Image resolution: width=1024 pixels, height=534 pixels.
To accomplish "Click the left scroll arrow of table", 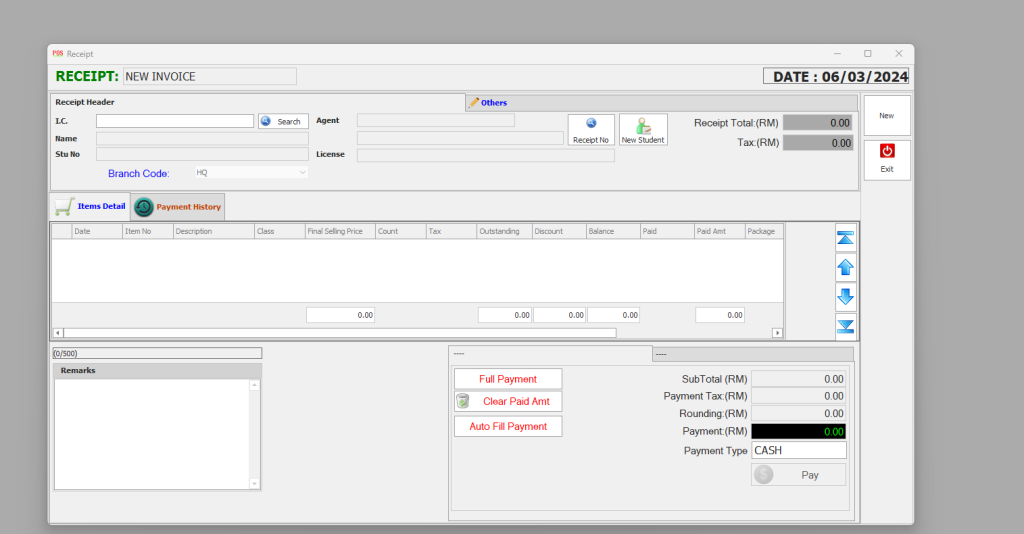I will click(x=58, y=333).
